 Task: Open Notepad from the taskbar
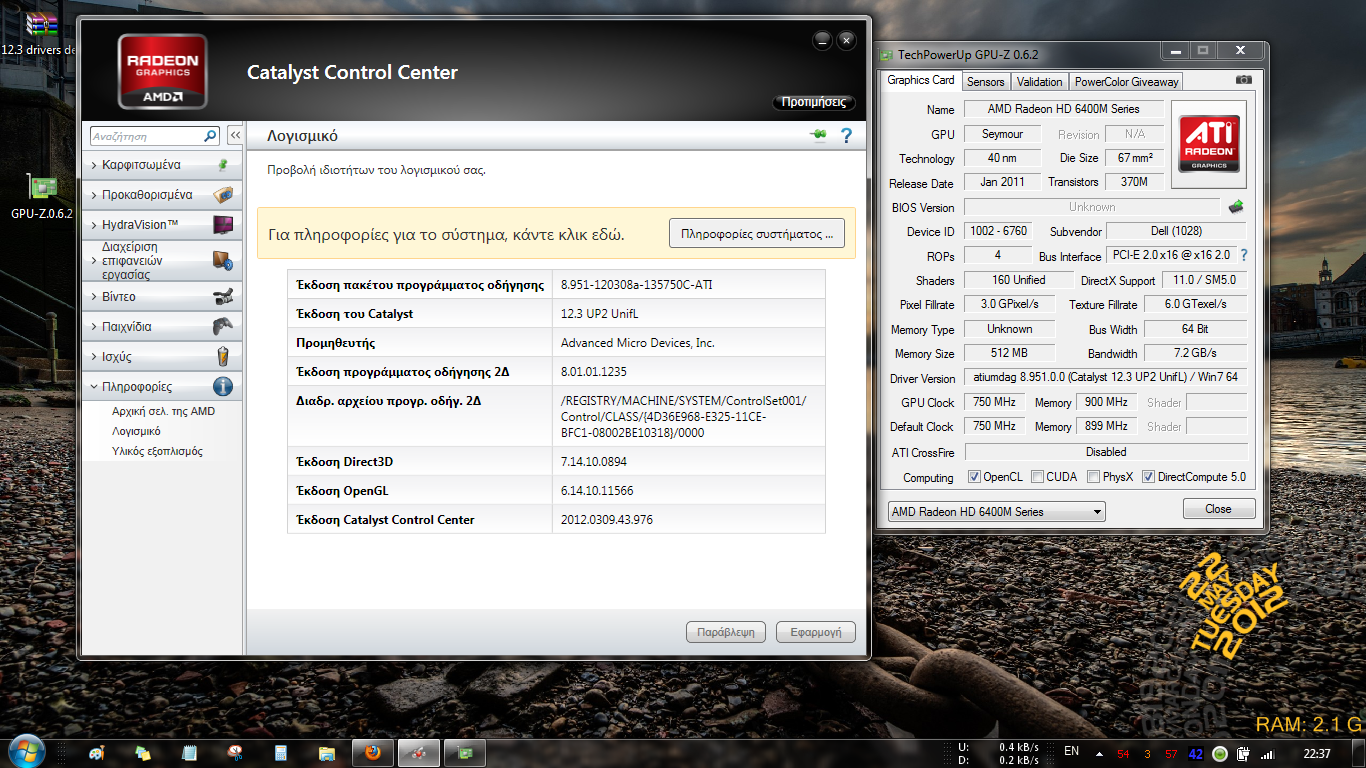tap(189, 753)
